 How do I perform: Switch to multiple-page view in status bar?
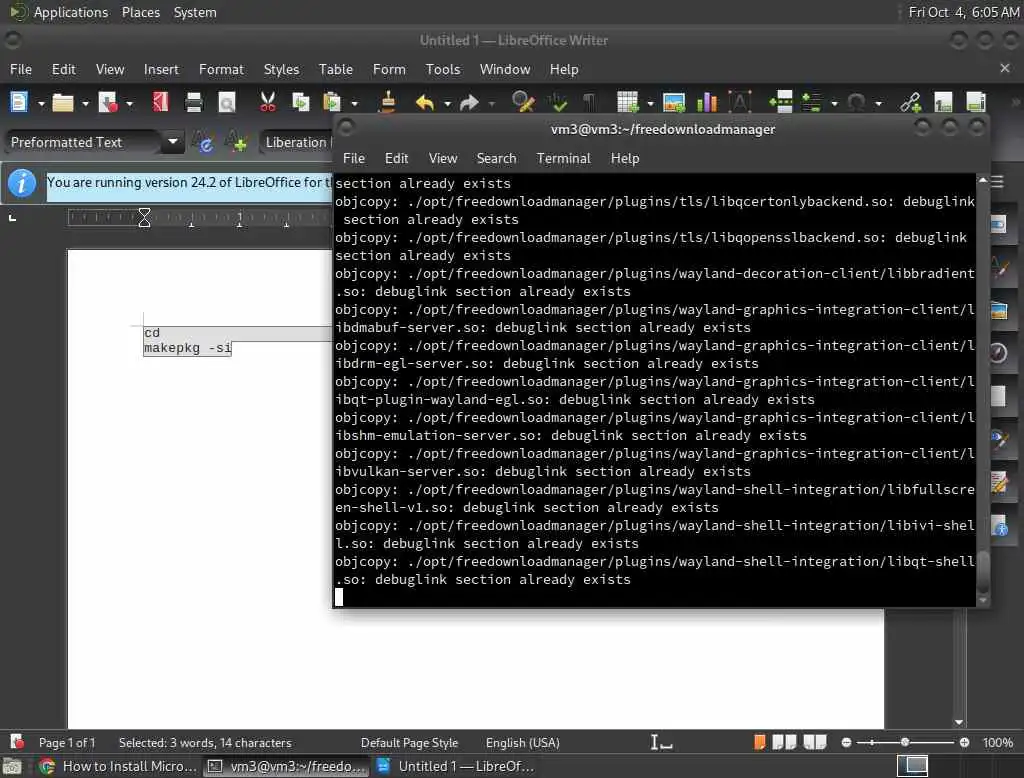click(784, 742)
